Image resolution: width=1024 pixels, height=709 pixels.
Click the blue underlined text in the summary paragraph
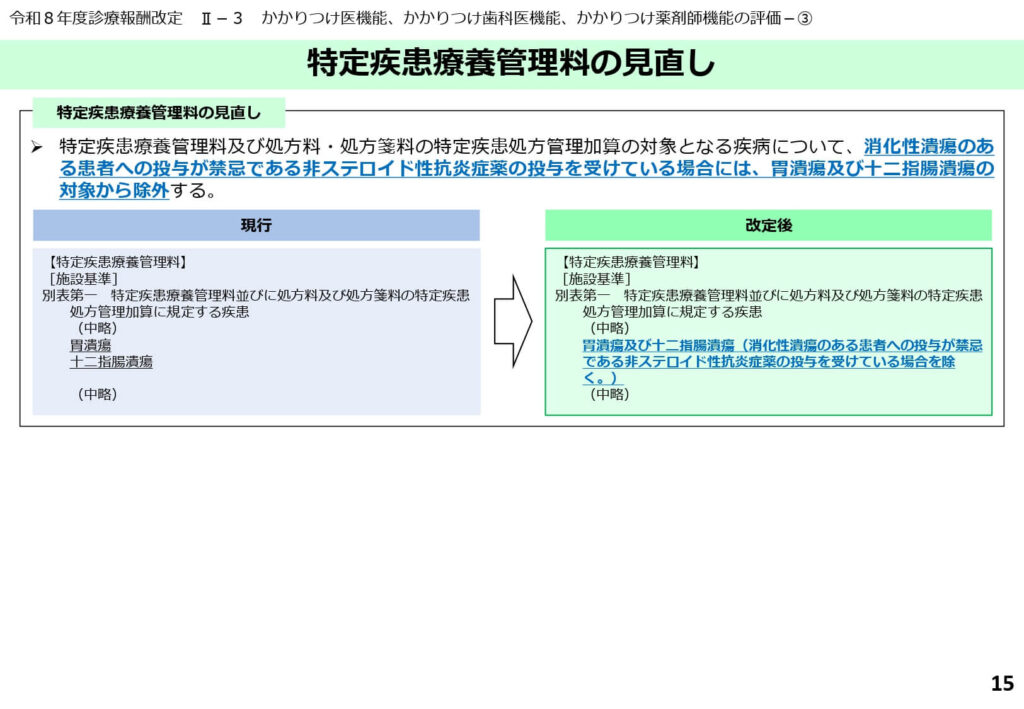pyautogui.click(x=600, y=168)
